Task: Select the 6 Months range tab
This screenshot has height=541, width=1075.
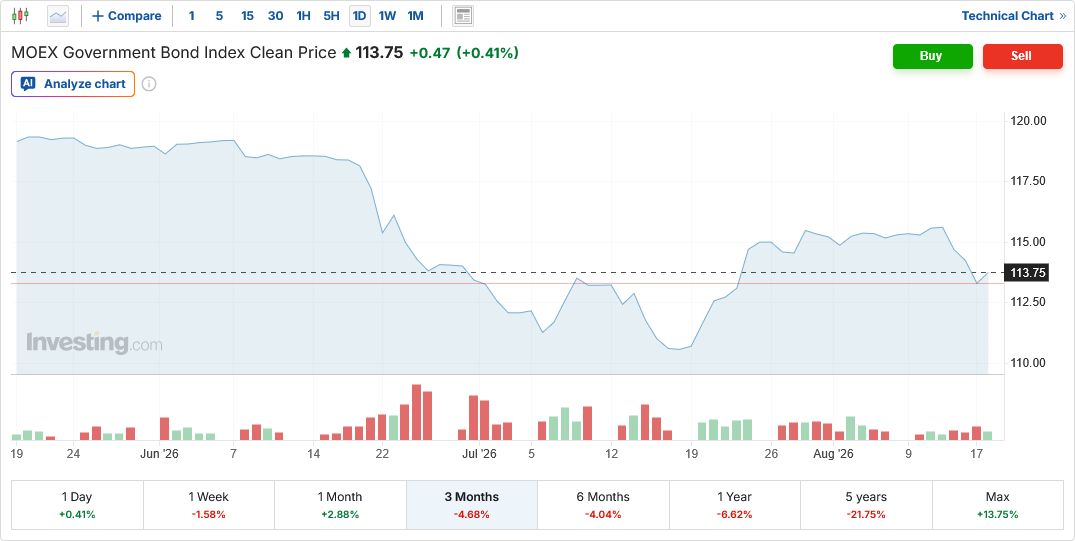Action: [x=603, y=505]
